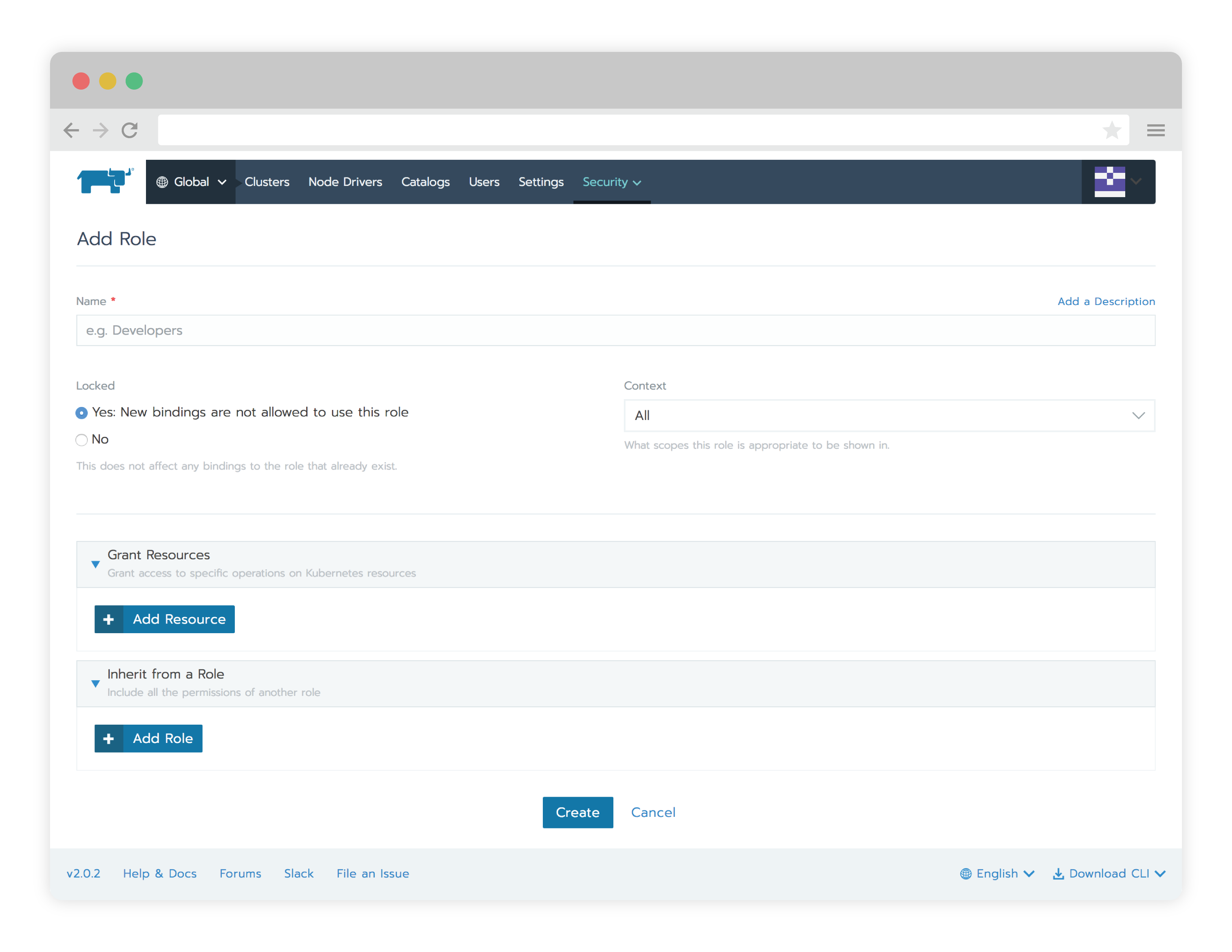The width and height of the screenshot is (1232, 952).
Task: Open the browser hamburger menu
Action: (x=1156, y=130)
